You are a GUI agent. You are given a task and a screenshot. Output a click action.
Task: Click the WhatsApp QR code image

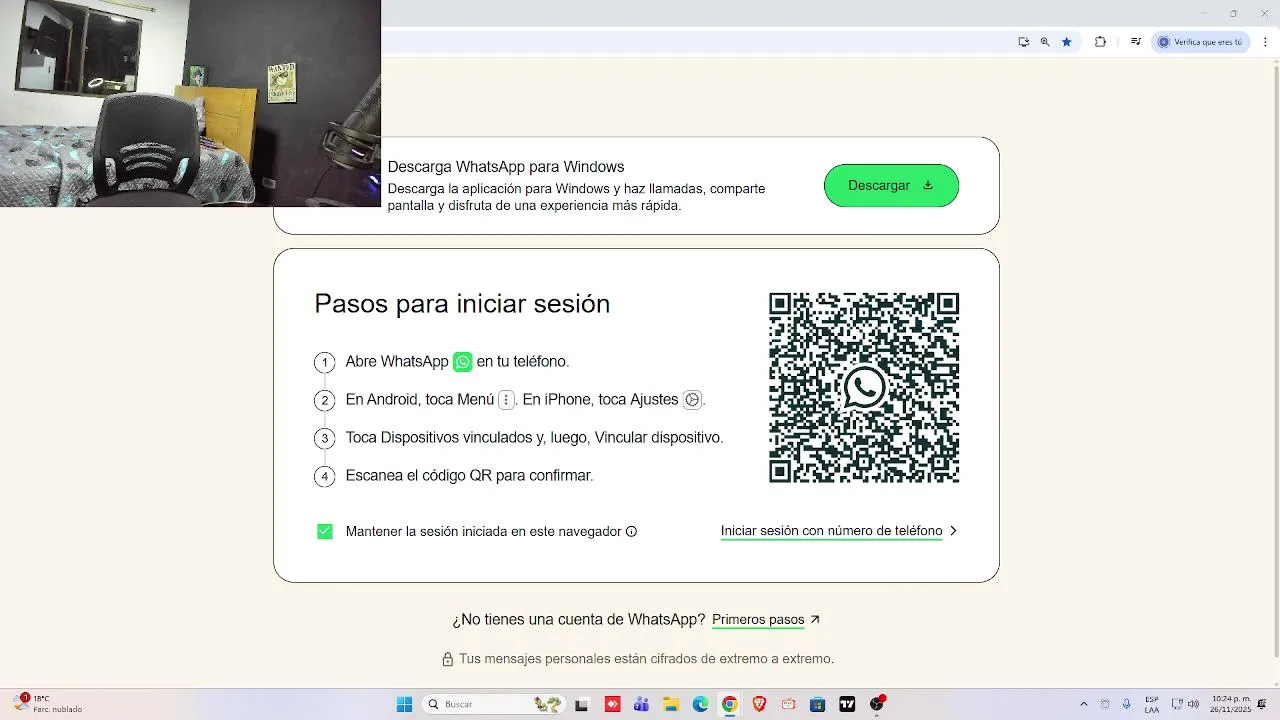pyautogui.click(x=864, y=388)
